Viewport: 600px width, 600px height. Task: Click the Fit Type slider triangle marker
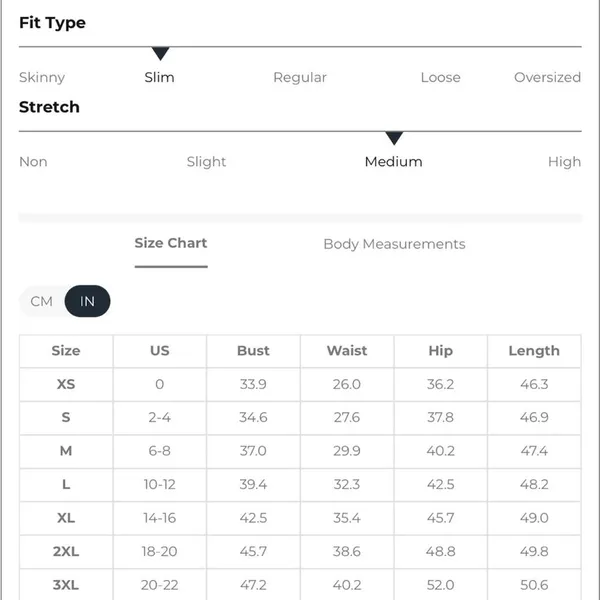160,54
